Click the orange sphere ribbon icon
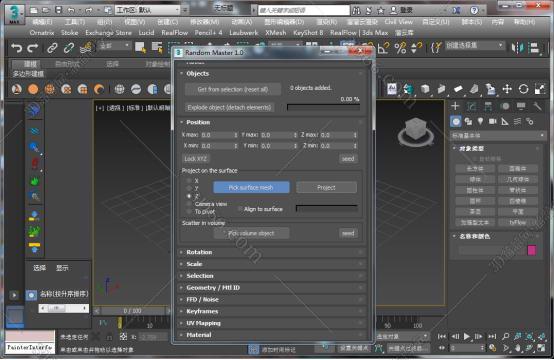The height and width of the screenshot is (360, 554). point(33,89)
